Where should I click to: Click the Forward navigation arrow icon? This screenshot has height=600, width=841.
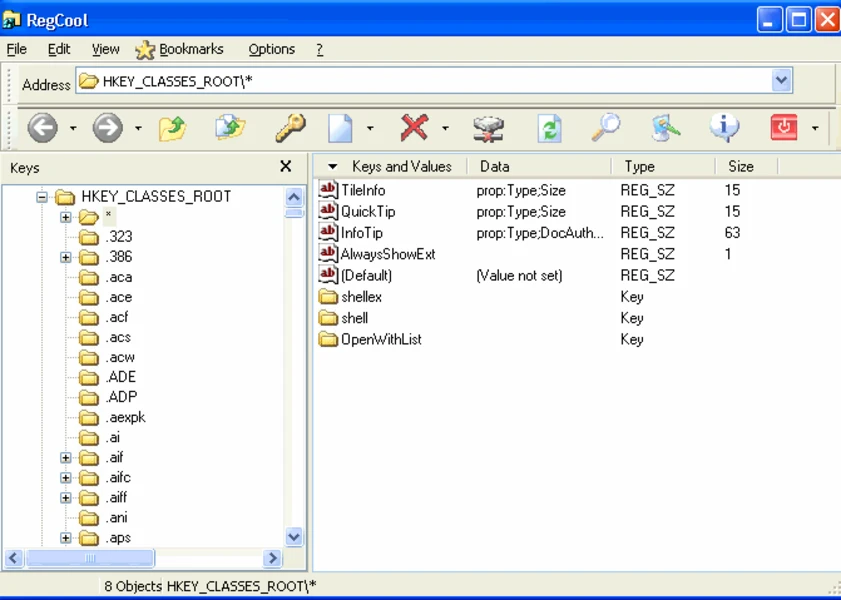pos(107,127)
